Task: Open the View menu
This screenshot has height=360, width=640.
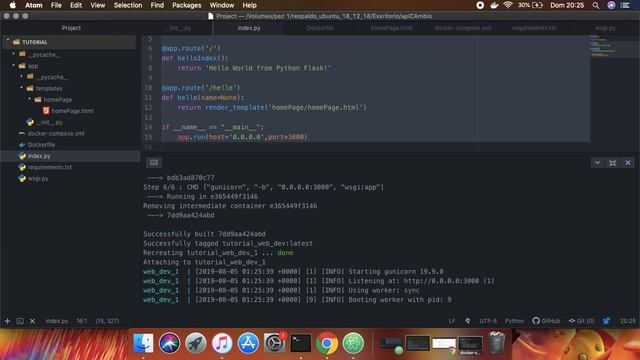Action: click(x=98, y=5)
